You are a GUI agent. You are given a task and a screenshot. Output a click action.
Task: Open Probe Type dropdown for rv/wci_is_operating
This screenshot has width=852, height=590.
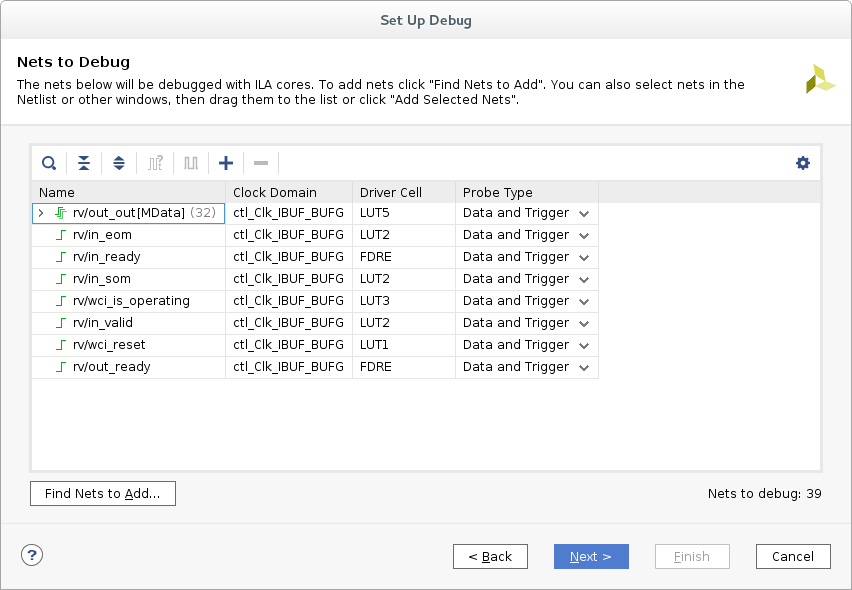click(x=584, y=302)
